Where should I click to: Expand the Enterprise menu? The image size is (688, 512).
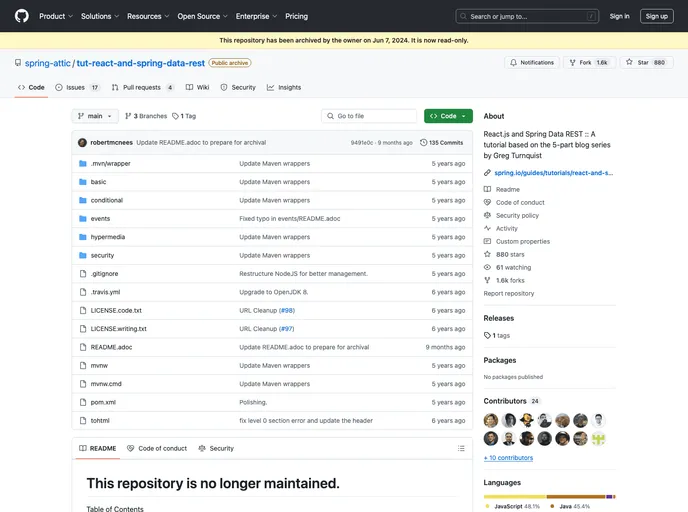point(256,16)
